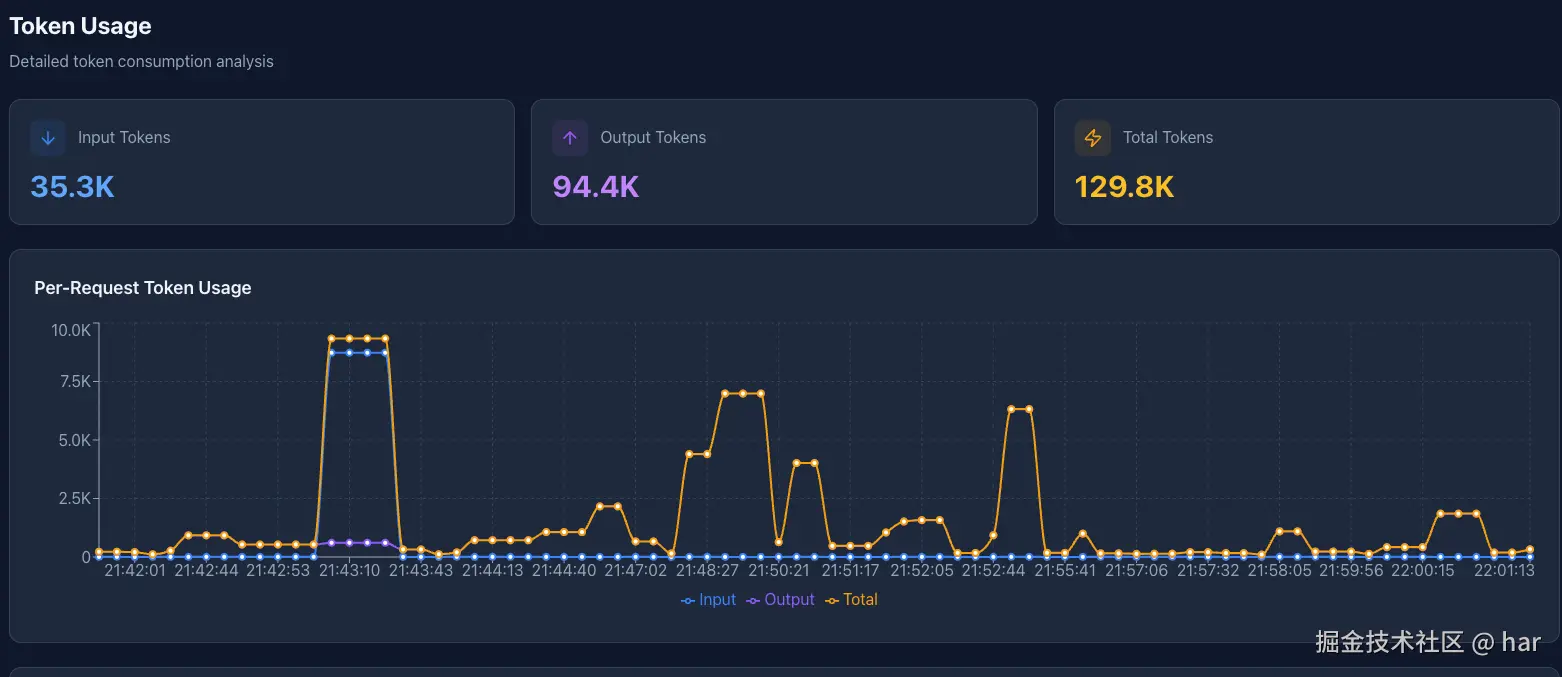This screenshot has height=677, width=1562.
Task: Click the orange Total legend marker dot
Action: point(831,599)
